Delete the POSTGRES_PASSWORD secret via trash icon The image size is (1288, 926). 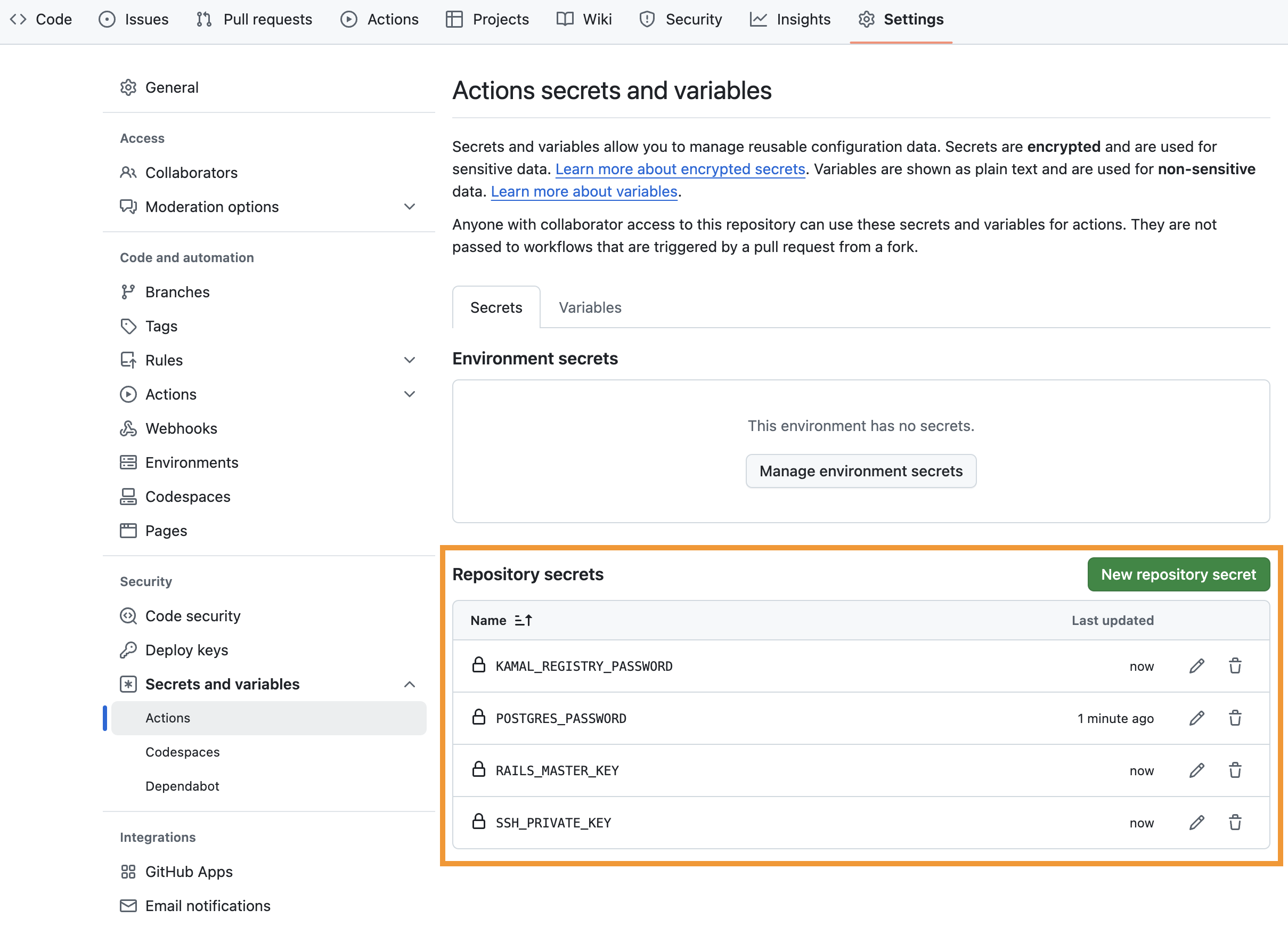(1235, 718)
